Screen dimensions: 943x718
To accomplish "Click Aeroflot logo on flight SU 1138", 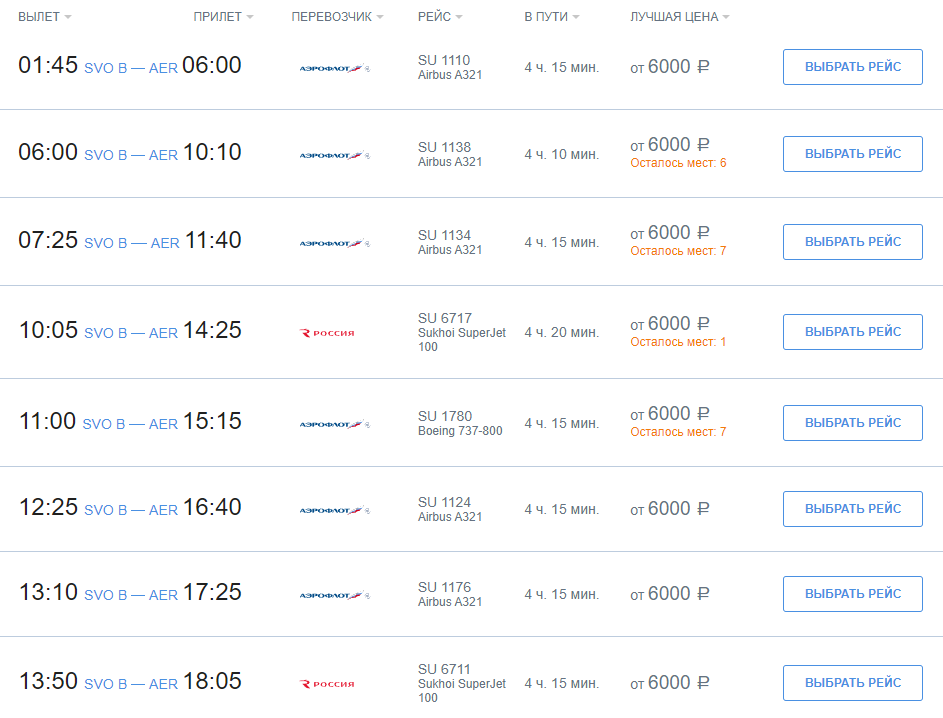I will pyautogui.click(x=335, y=156).
